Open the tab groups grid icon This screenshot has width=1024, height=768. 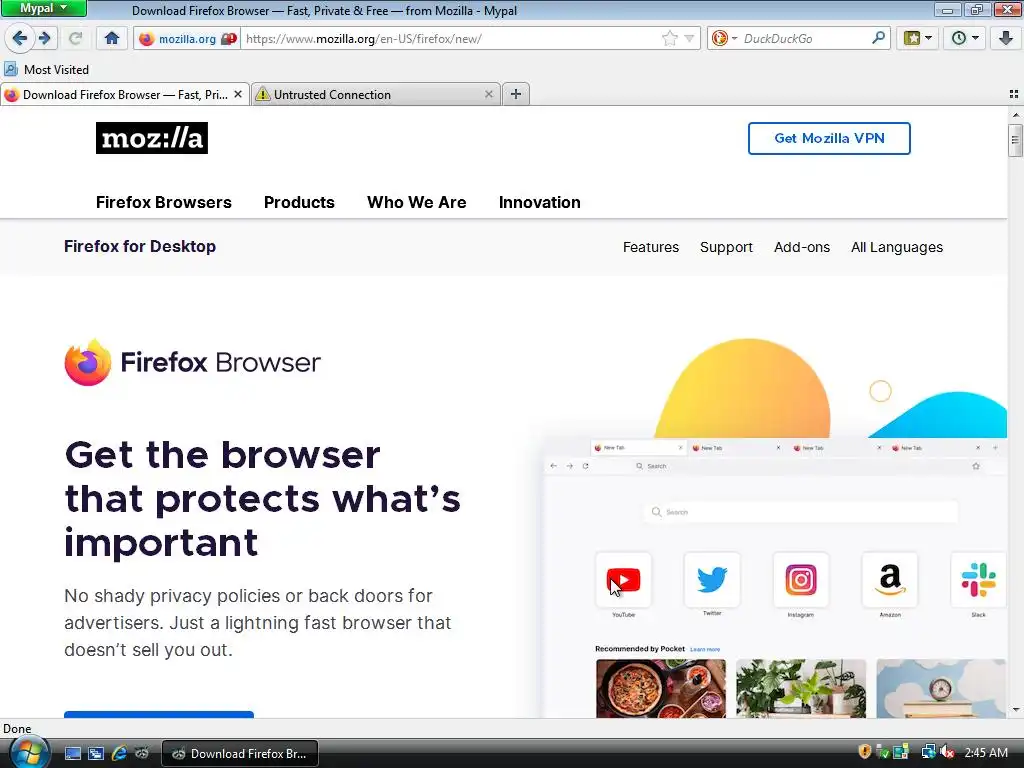tap(1014, 94)
